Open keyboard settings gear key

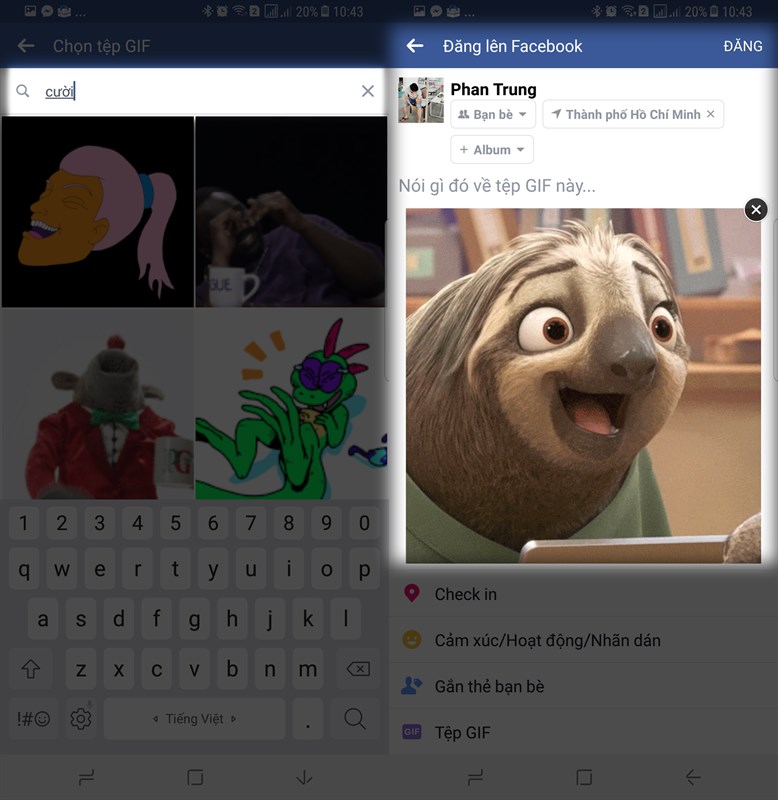(81, 718)
